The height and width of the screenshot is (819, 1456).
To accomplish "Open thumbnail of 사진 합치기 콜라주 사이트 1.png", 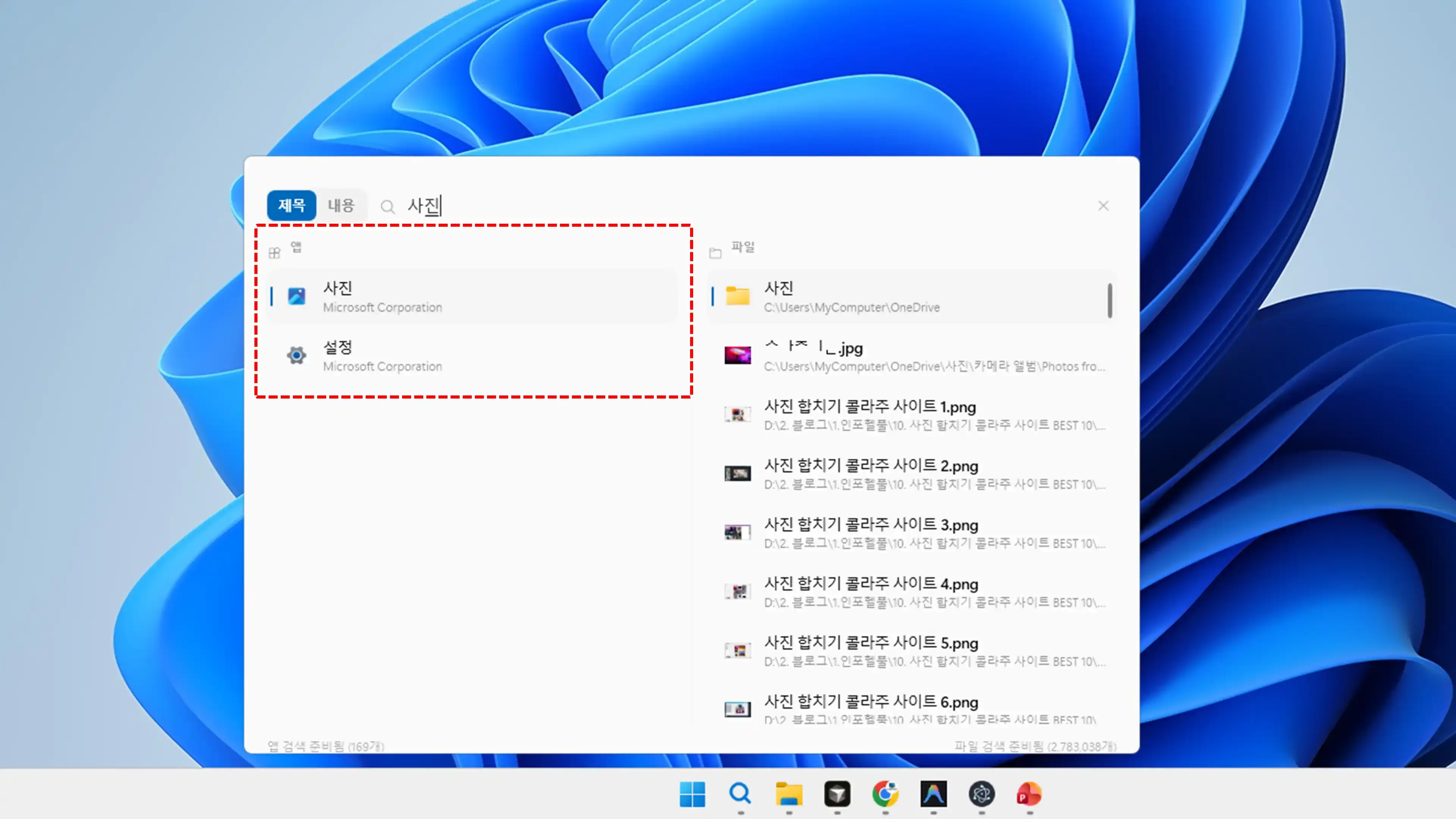I will 737,414.
